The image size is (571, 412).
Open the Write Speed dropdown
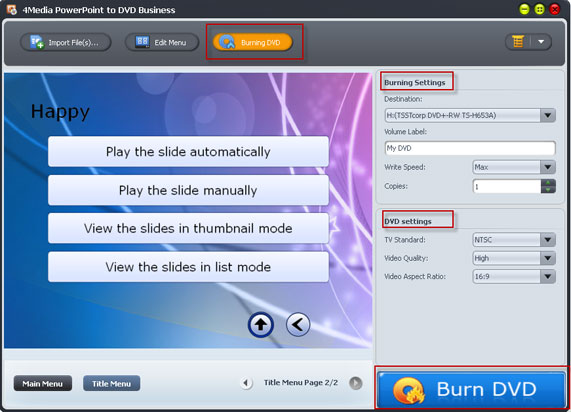point(514,167)
